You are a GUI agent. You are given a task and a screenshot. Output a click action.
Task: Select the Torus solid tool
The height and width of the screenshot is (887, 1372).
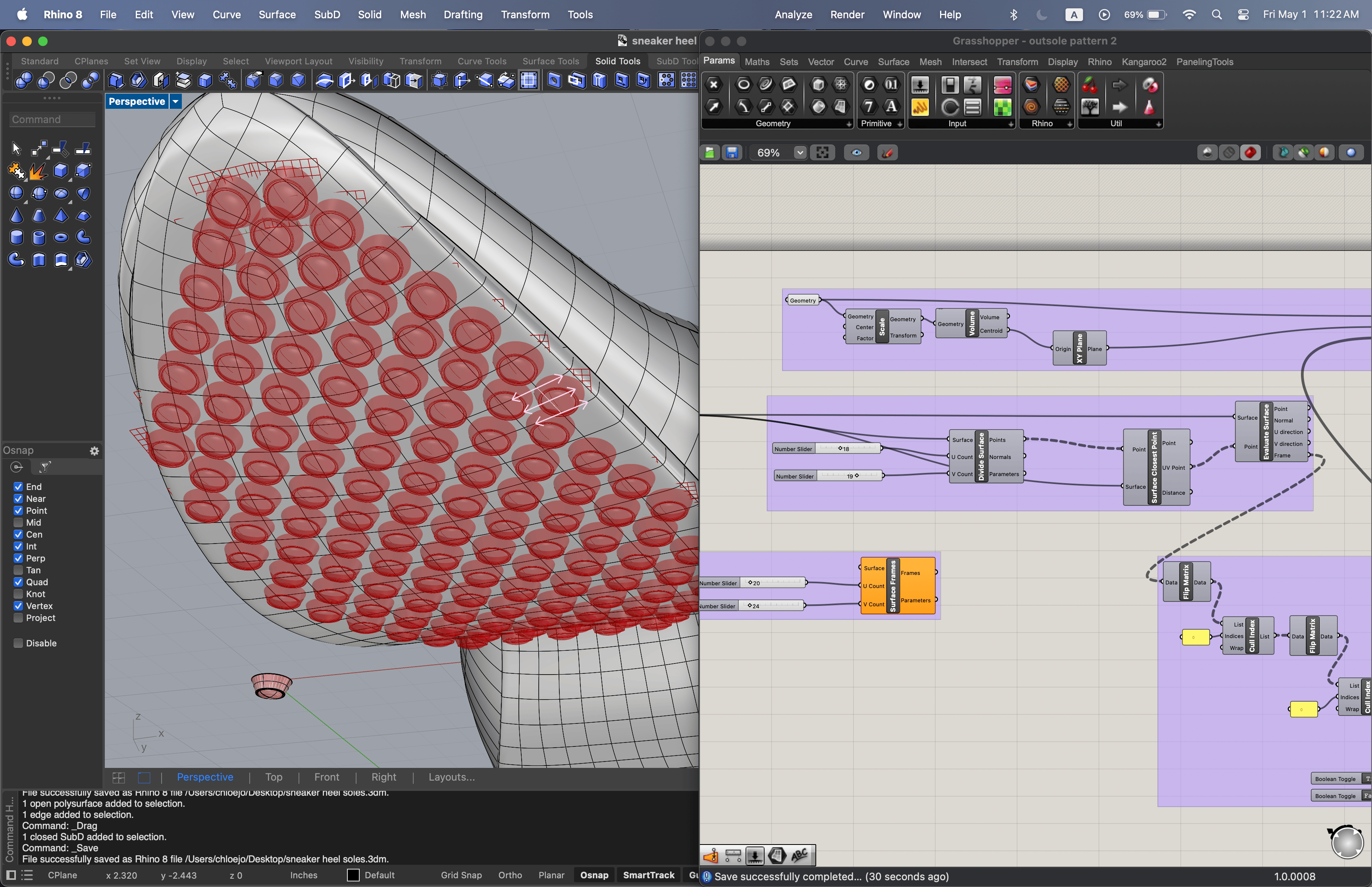pos(60,237)
